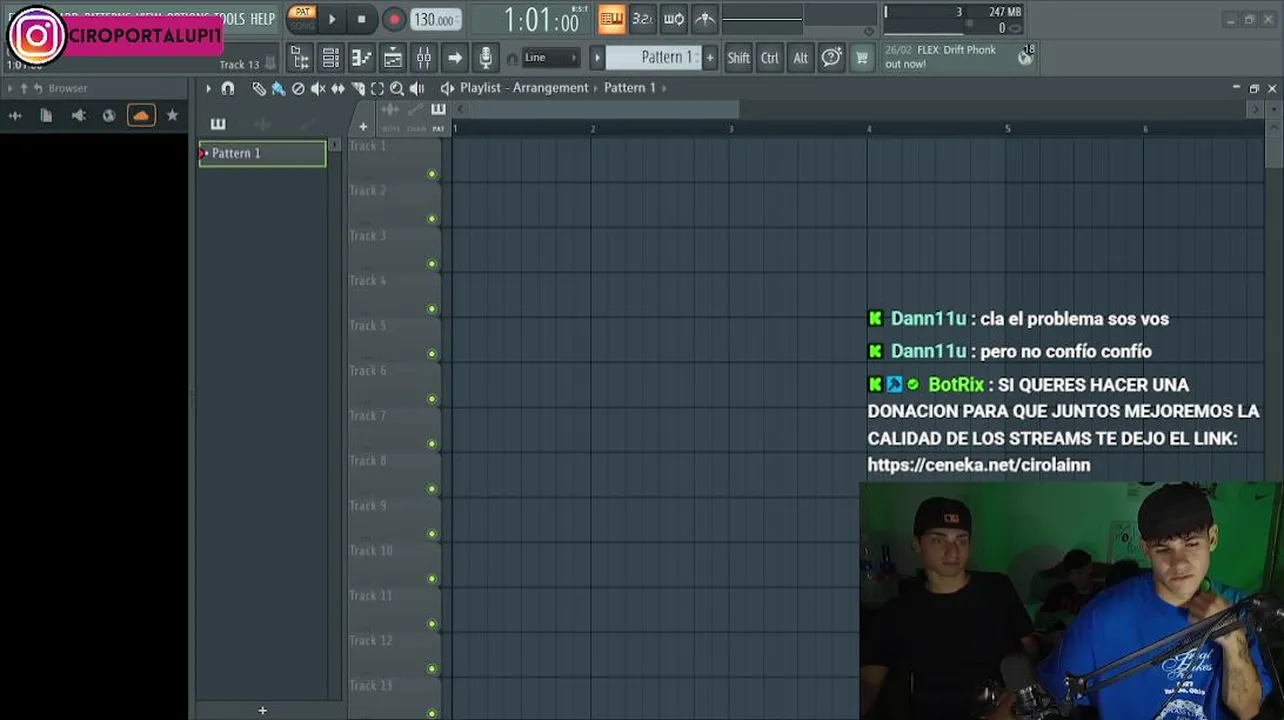Click the arrow-right tempo tapper icon
Screen dimensions: 1284x720
(455, 58)
